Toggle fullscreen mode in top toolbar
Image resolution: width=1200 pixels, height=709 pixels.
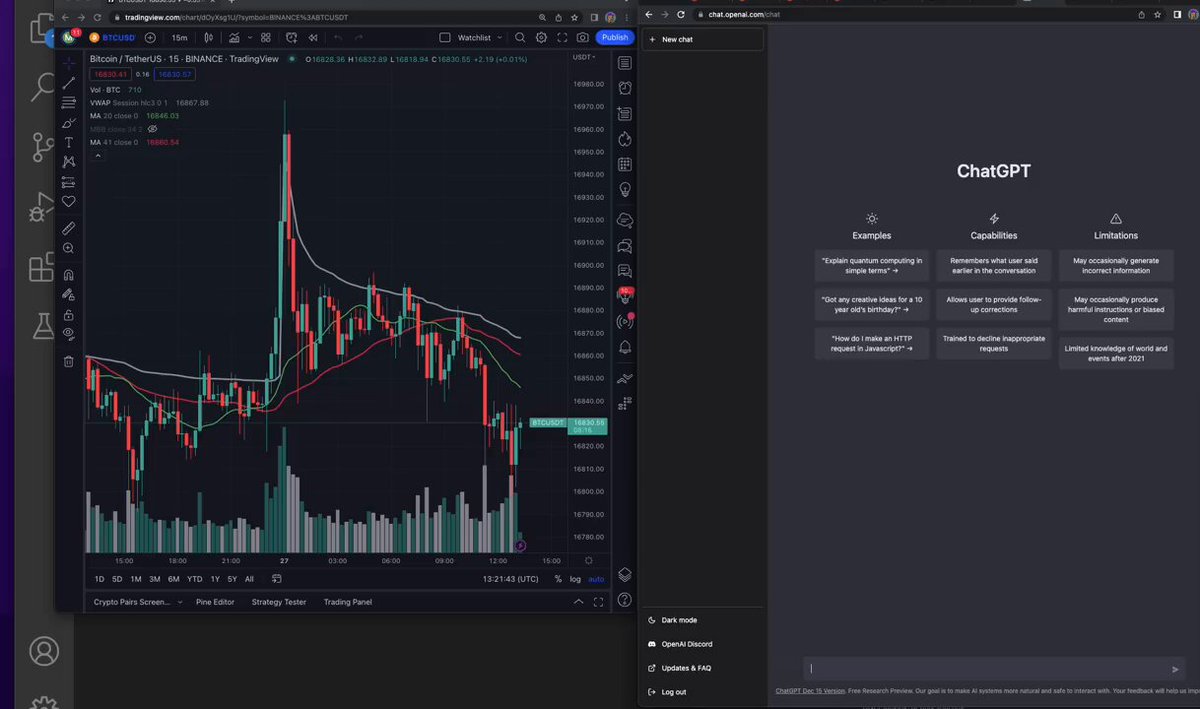(x=562, y=37)
